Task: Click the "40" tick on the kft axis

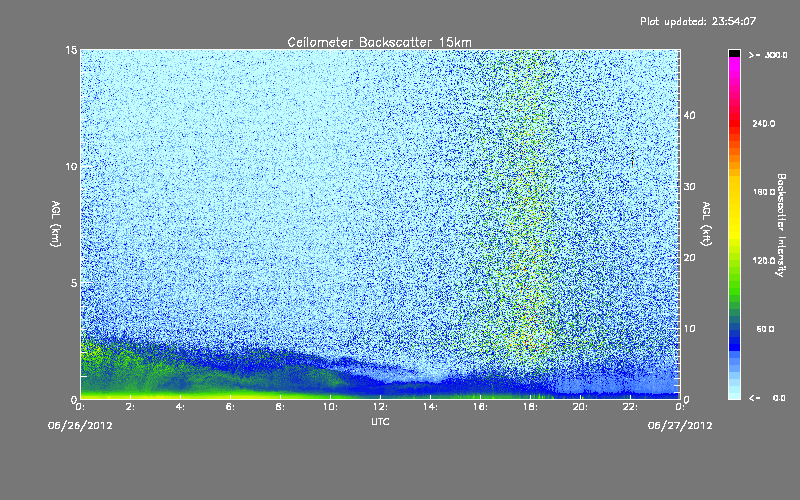Action: tap(689, 115)
